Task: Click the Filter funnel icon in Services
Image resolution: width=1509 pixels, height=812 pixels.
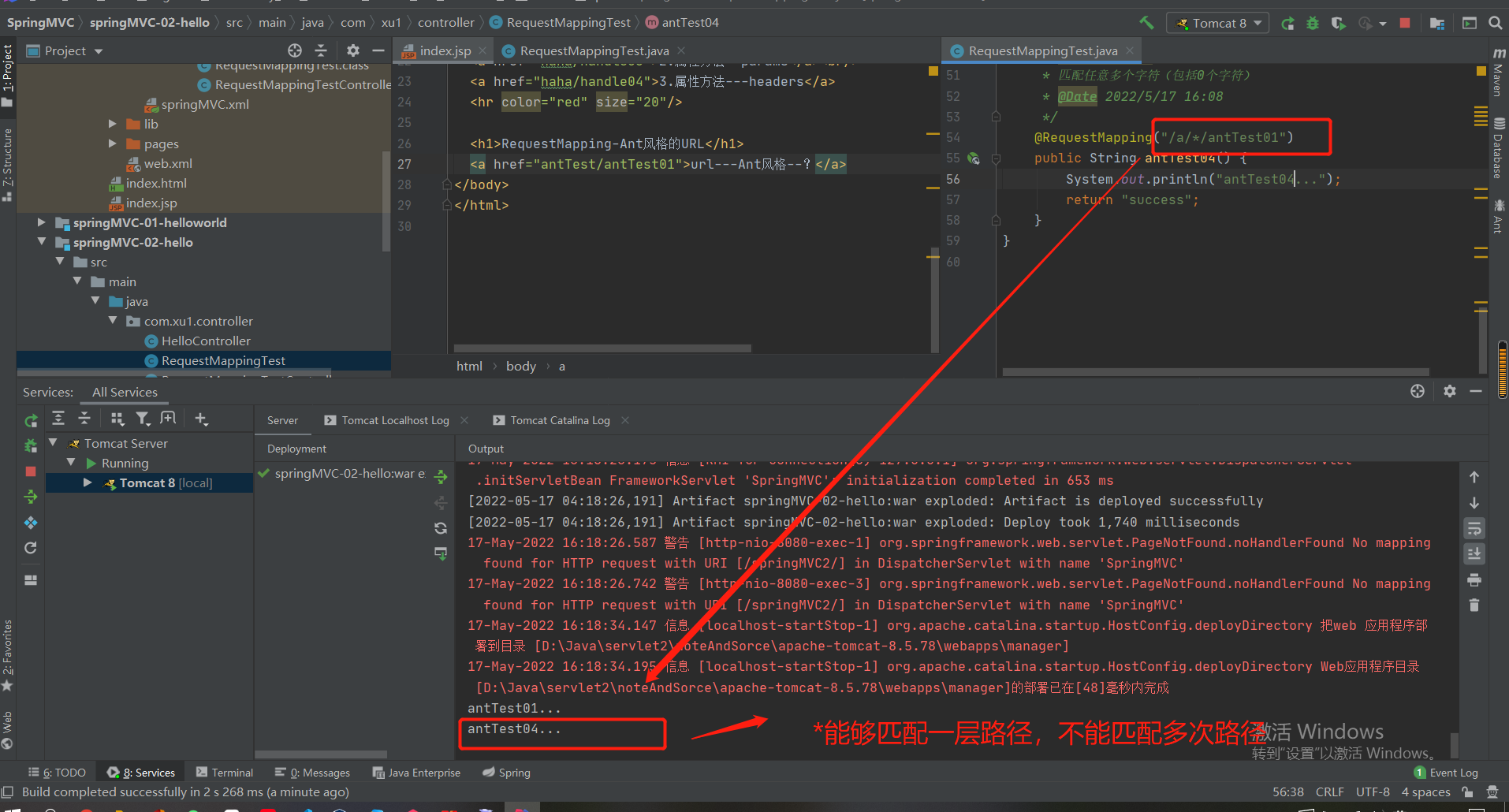Action: pyautogui.click(x=143, y=419)
